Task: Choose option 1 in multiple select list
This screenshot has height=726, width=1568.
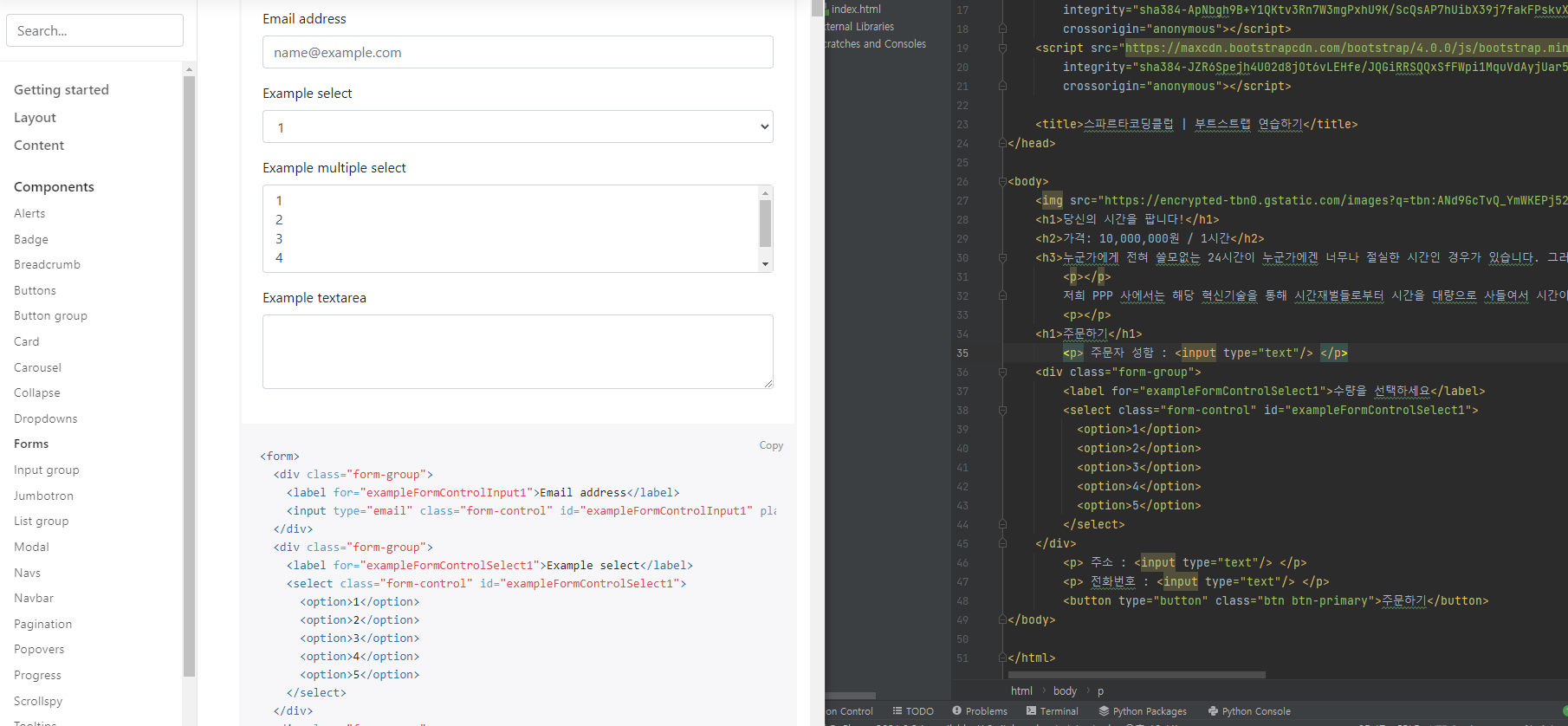Action: coord(510,201)
